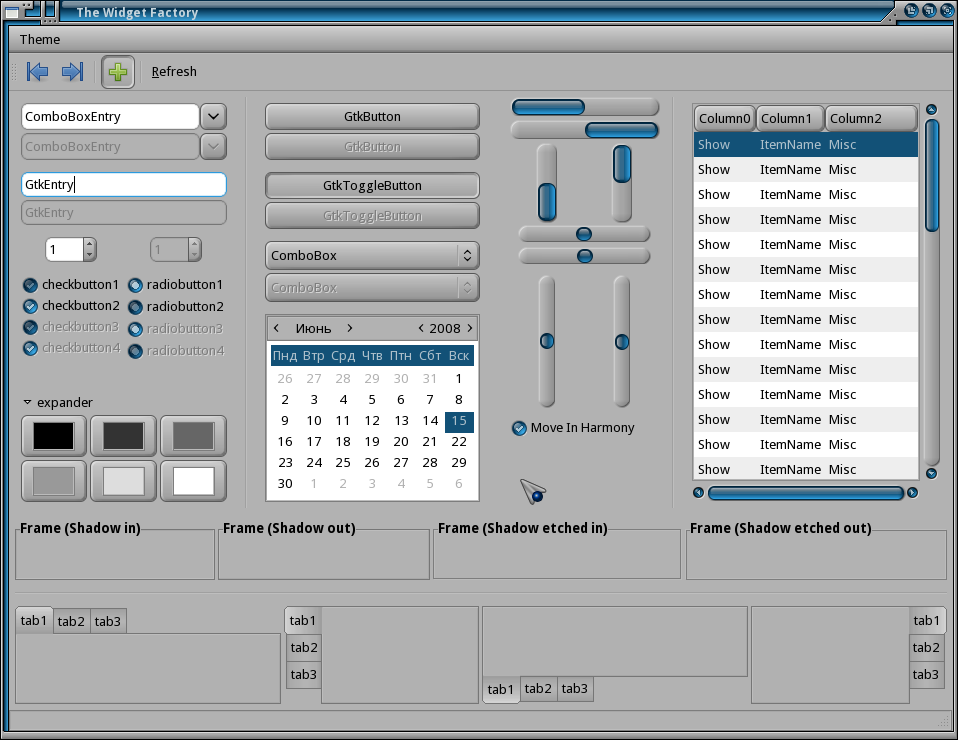Pick the light gray swatch beside white
Viewport: 958px width, 740px height.
click(124, 481)
